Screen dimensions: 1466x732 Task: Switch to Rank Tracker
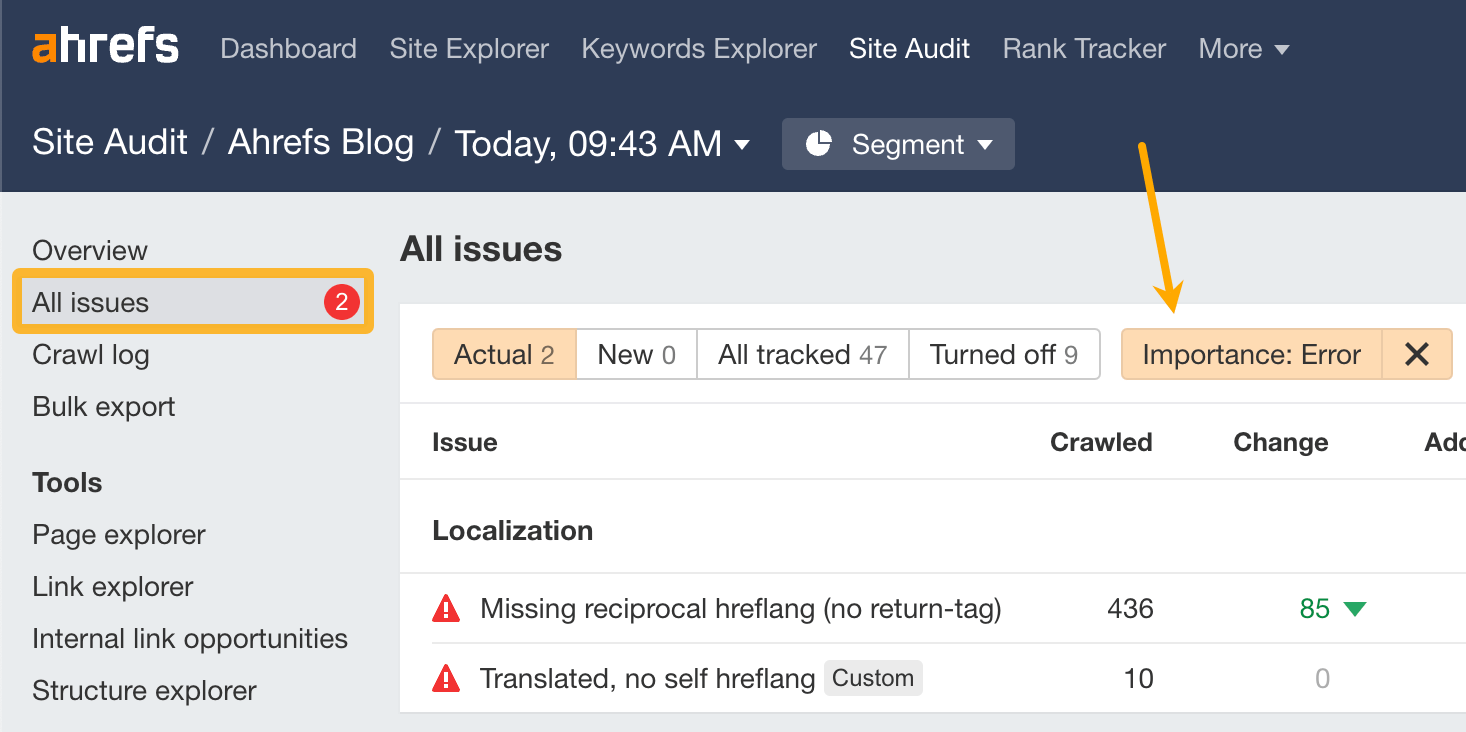click(1083, 48)
